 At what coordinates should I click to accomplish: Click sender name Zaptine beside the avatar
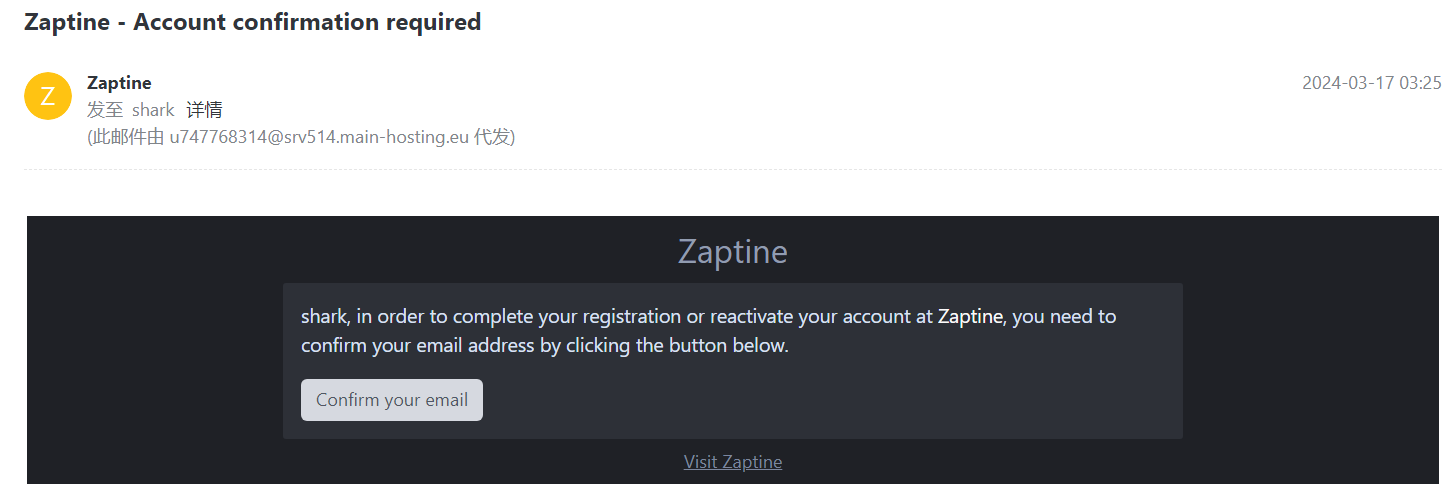(x=119, y=83)
